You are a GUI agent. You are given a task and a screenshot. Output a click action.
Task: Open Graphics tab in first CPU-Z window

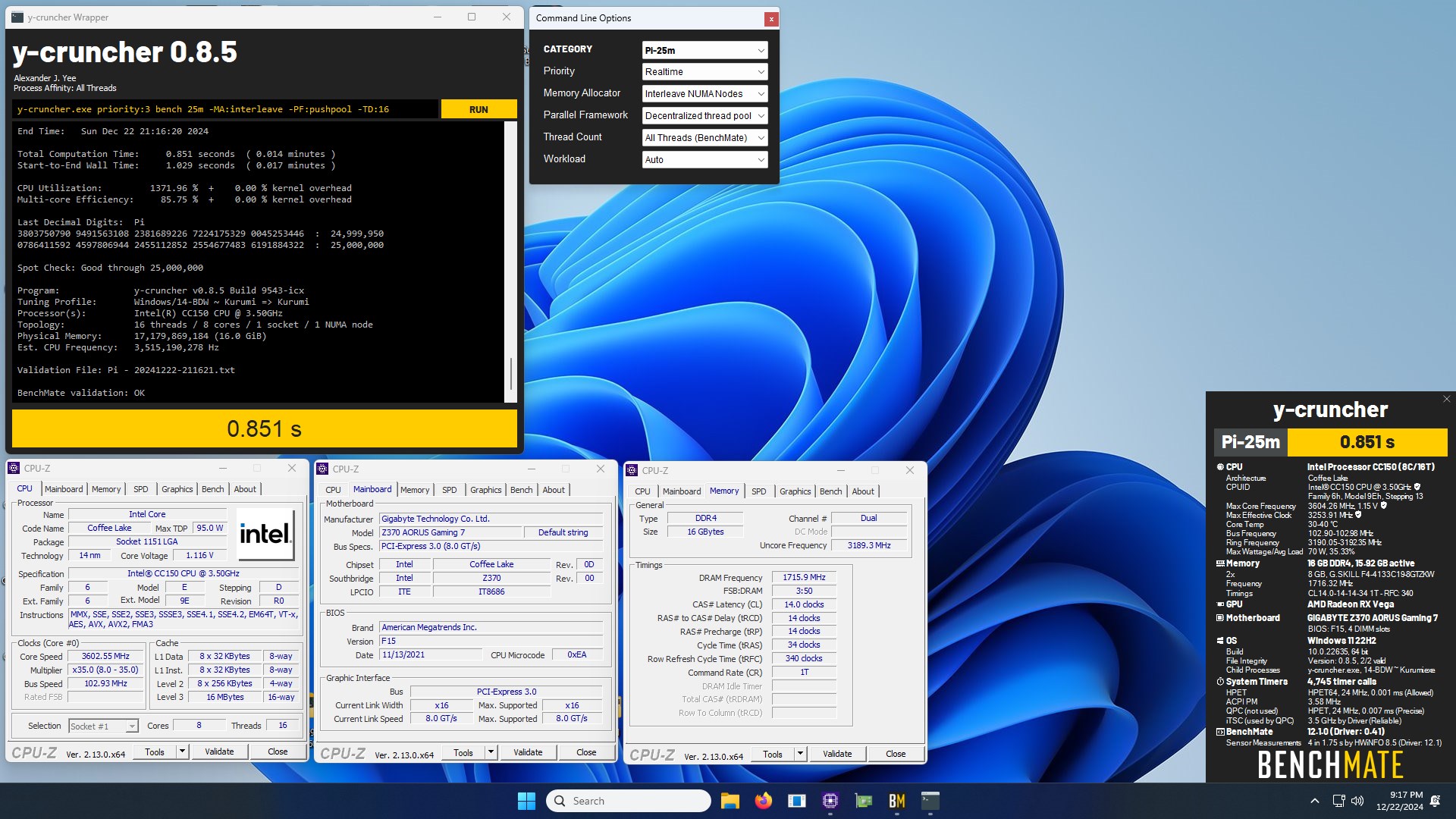(177, 489)
